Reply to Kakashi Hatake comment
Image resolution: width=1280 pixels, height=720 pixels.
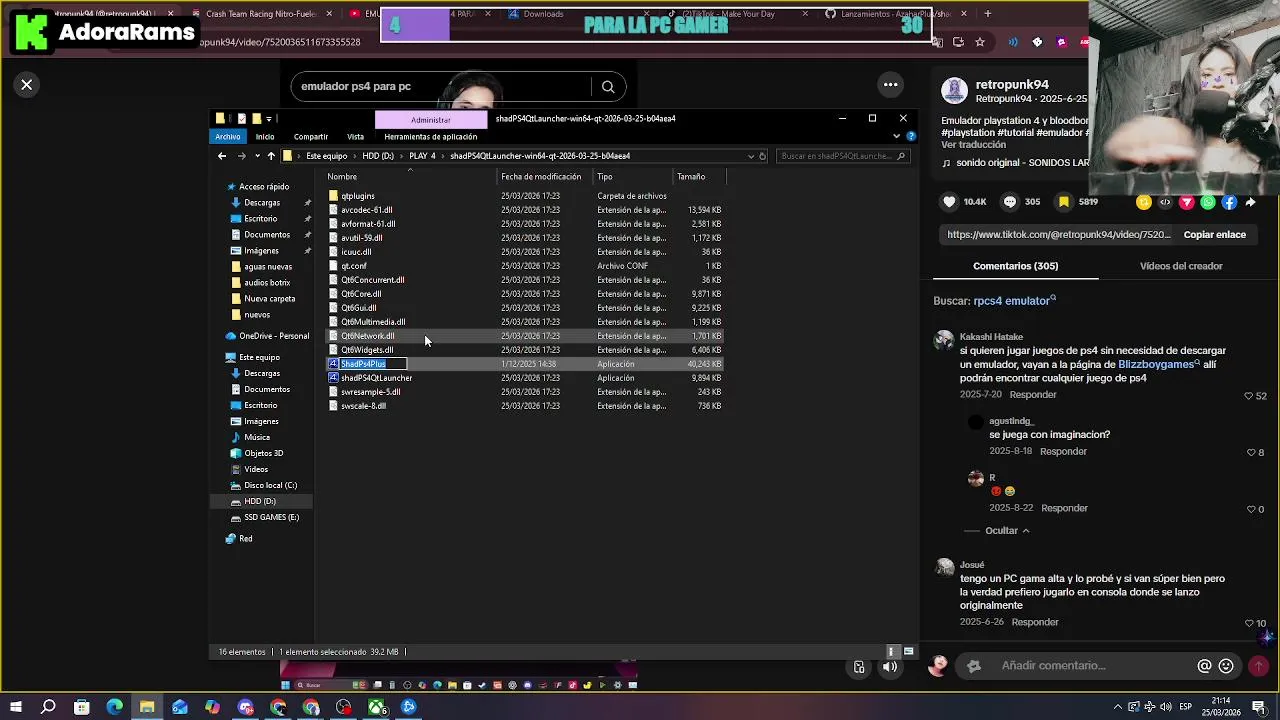(x=1033, y=395)
